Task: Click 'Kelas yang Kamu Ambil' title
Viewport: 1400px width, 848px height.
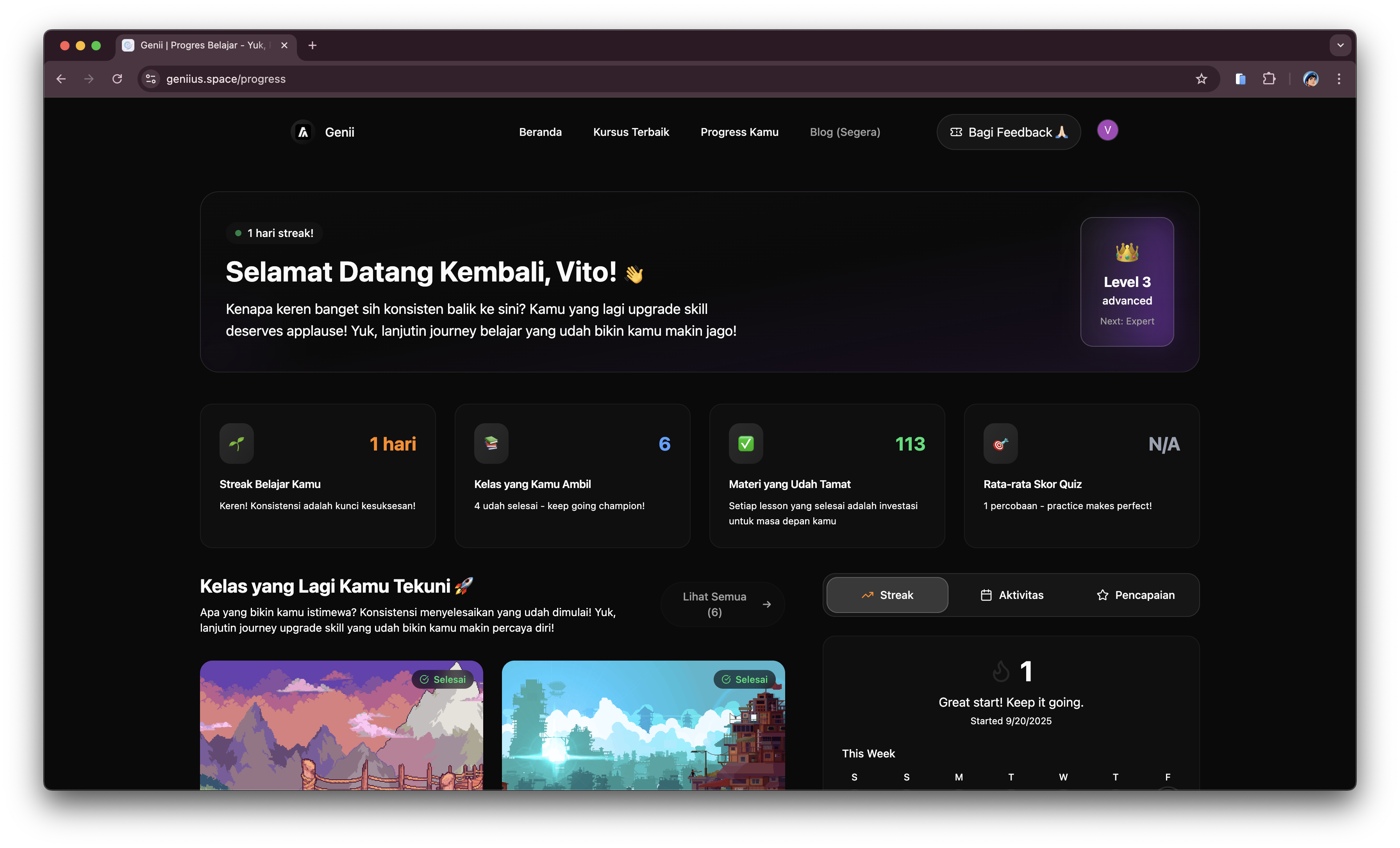Action: pos(532,484)
